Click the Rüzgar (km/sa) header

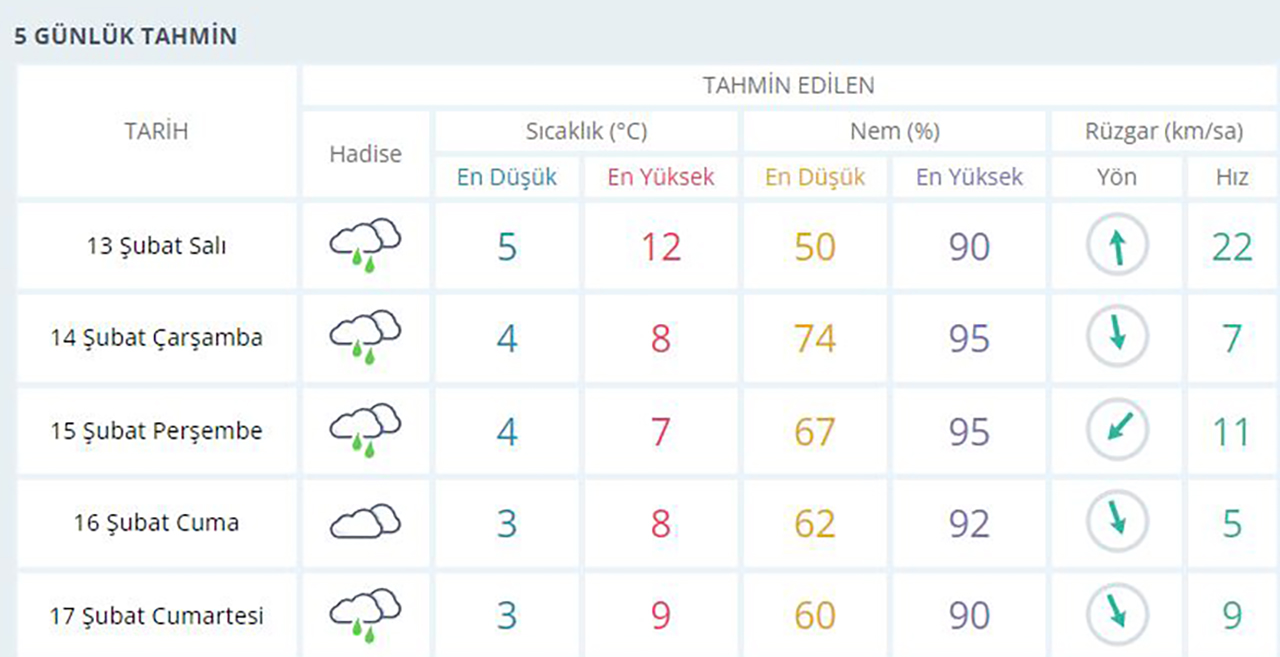1163,131
